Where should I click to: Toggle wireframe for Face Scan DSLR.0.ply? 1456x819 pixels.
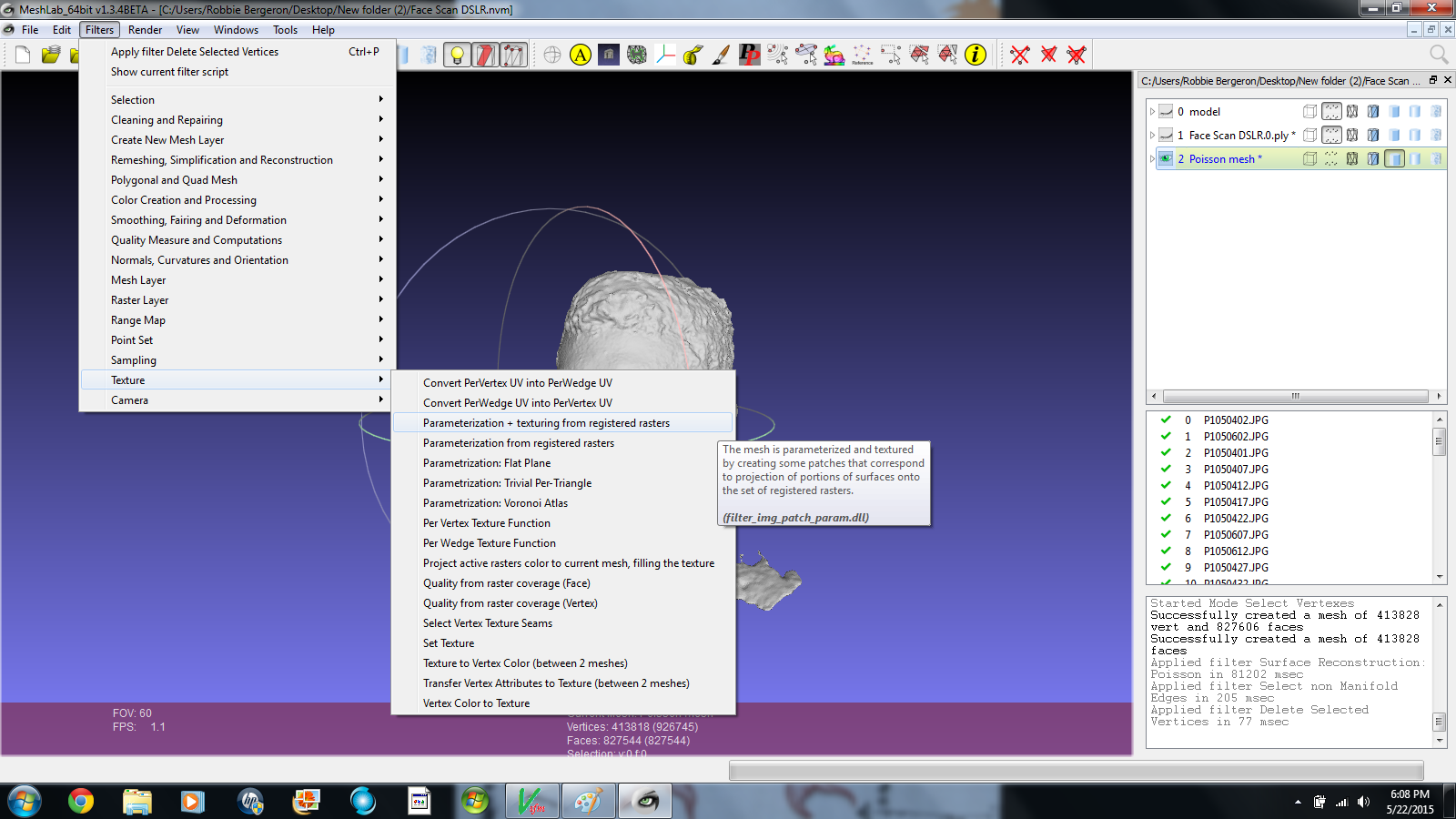[1352, 136]
